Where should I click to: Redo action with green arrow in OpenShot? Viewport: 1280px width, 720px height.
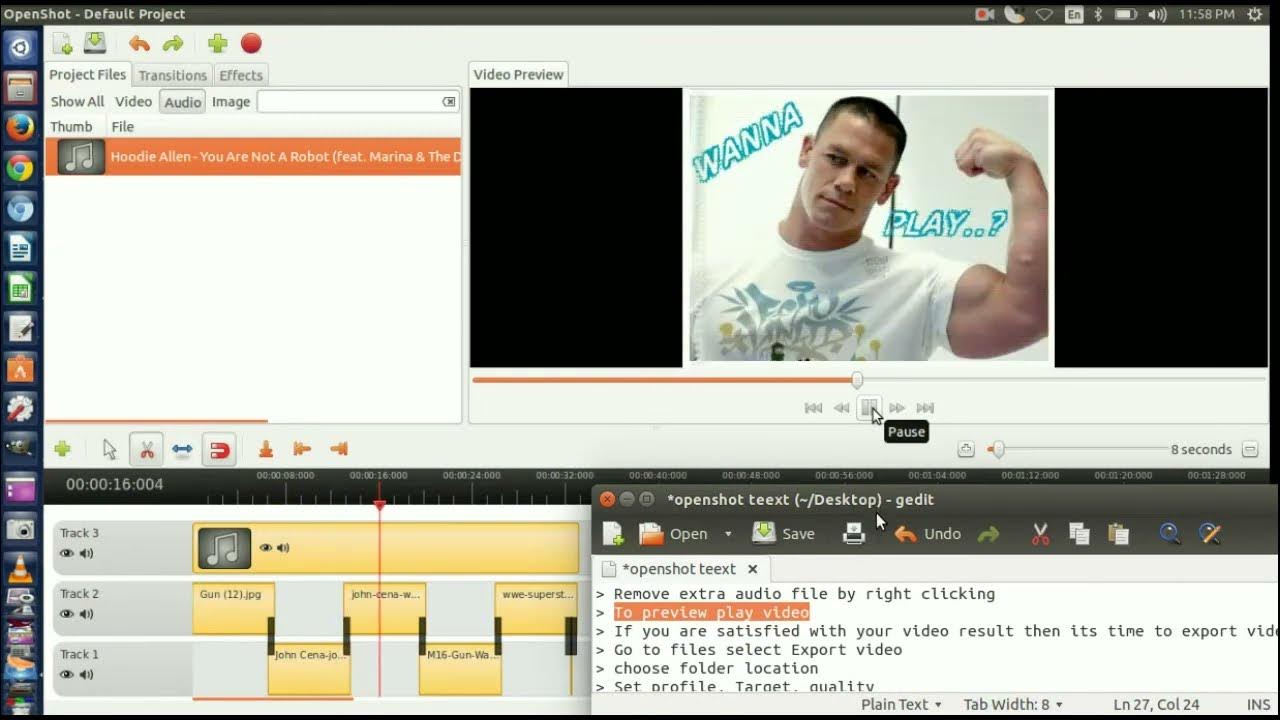point(173,43)
